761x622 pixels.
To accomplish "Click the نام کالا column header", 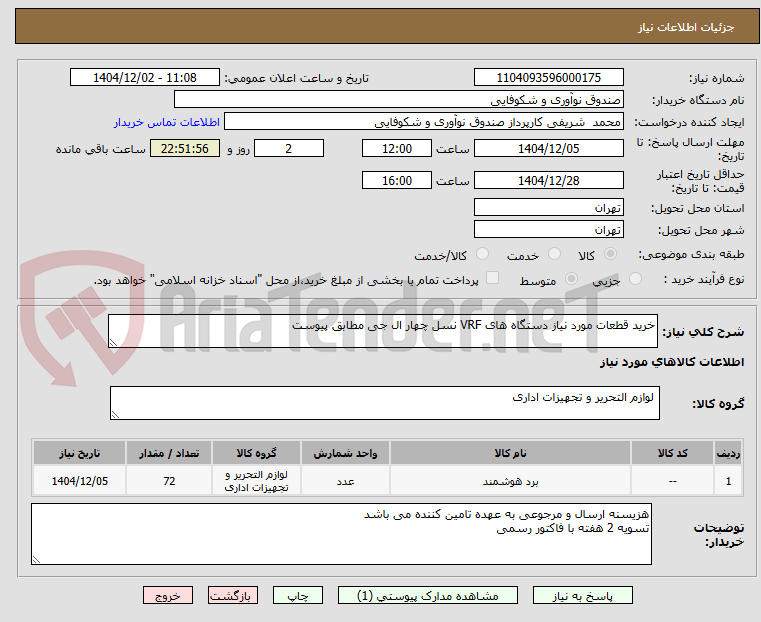I will point(510,453).
